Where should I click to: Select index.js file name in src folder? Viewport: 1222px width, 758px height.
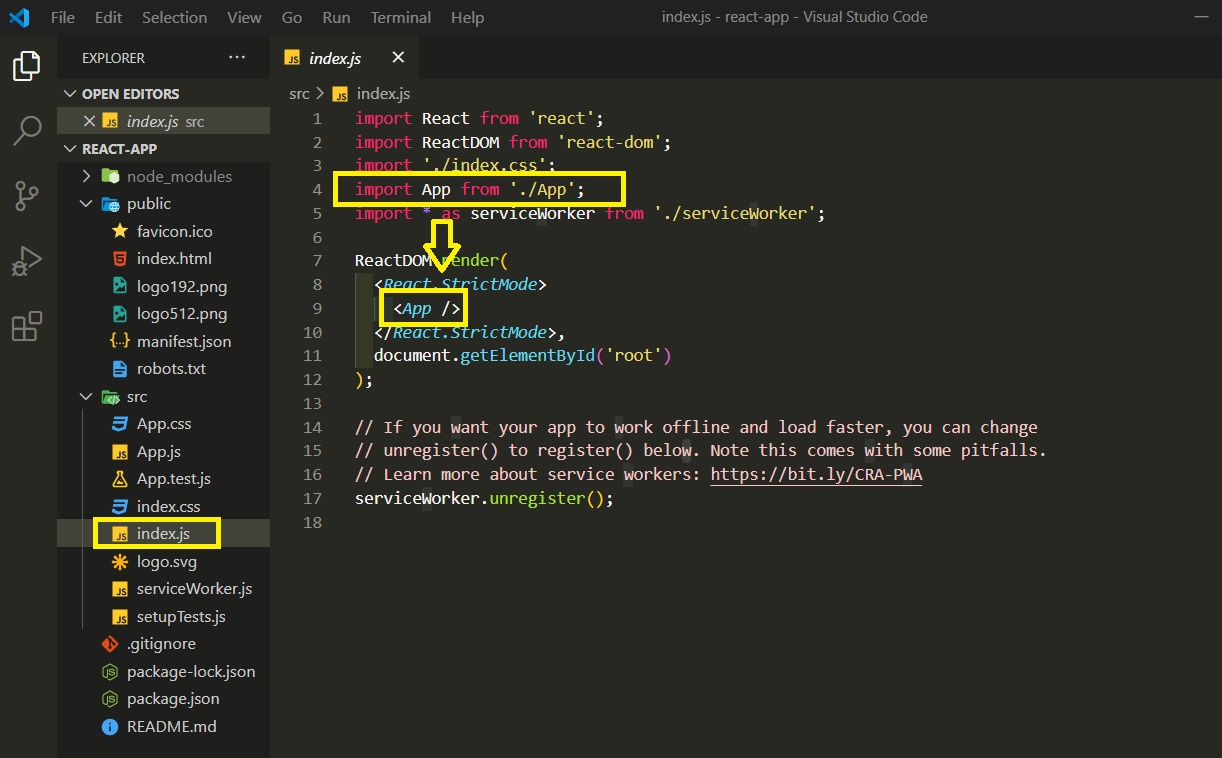pos(163,534)
